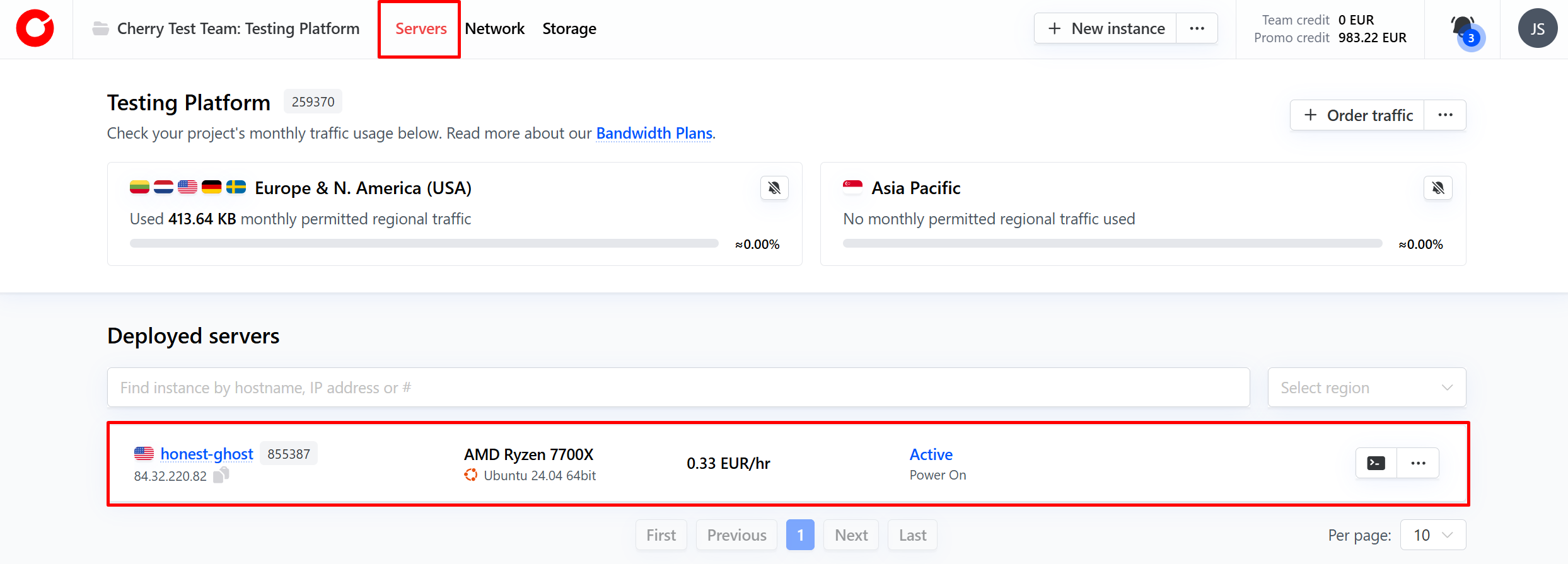Copy the IP address 84.32.220.82
The image size is (1568, 564).
(x=221, y=475)
